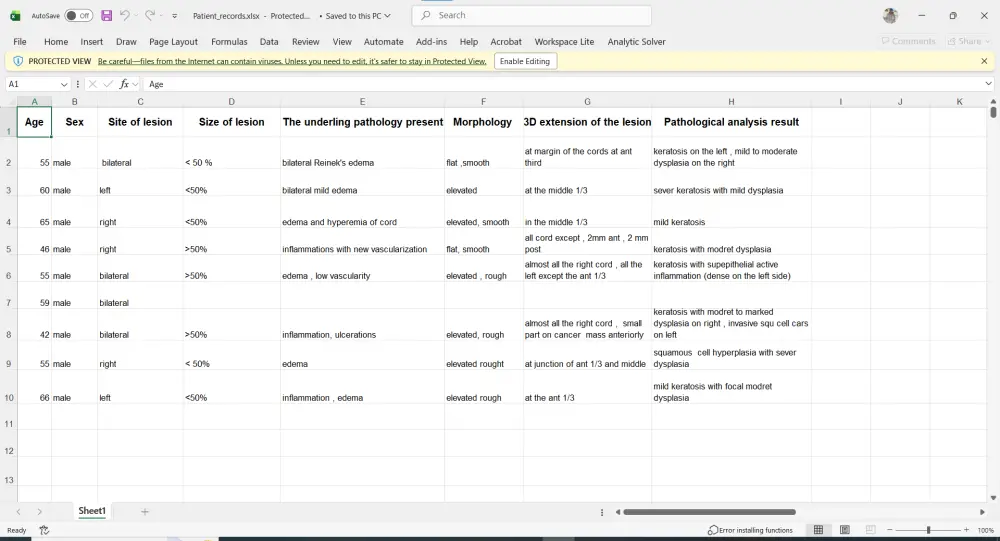Click the sheet tab bar options dots
The width and height of the screenshot is (1000, 541).
[601, 512]
